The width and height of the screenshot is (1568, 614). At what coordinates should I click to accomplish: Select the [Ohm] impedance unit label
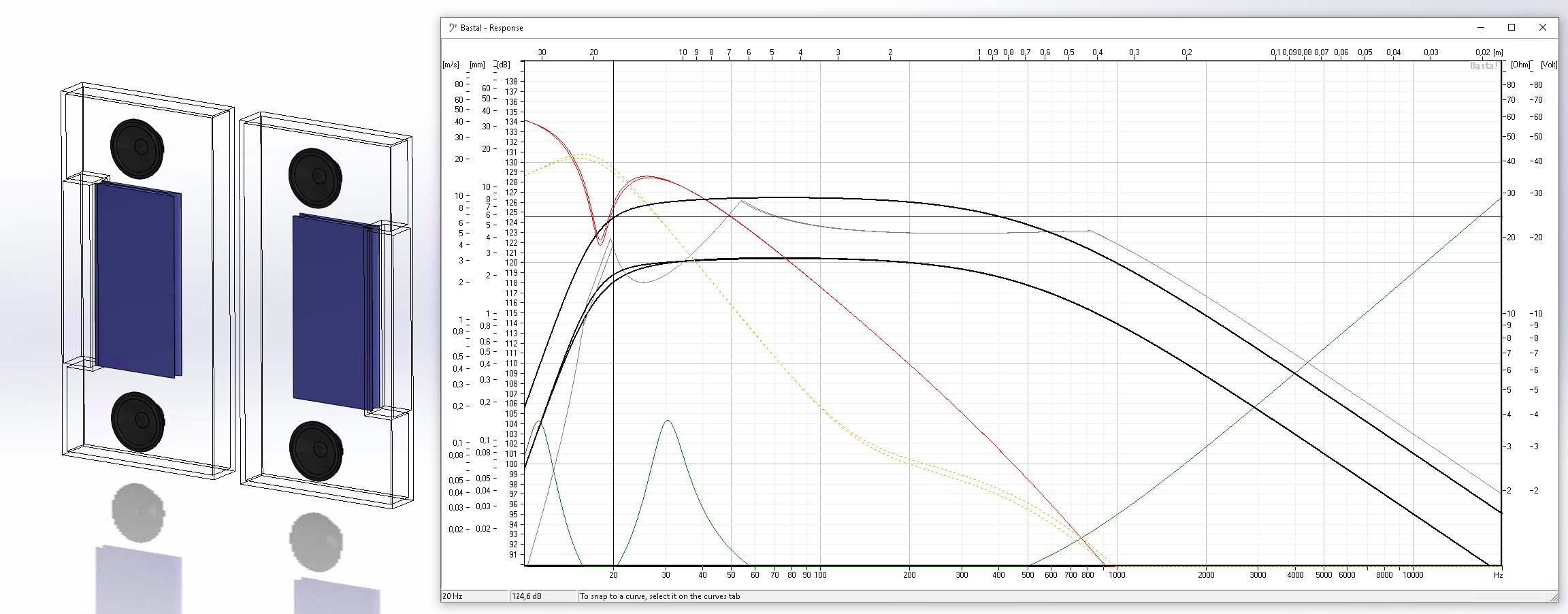[1522, 64]
